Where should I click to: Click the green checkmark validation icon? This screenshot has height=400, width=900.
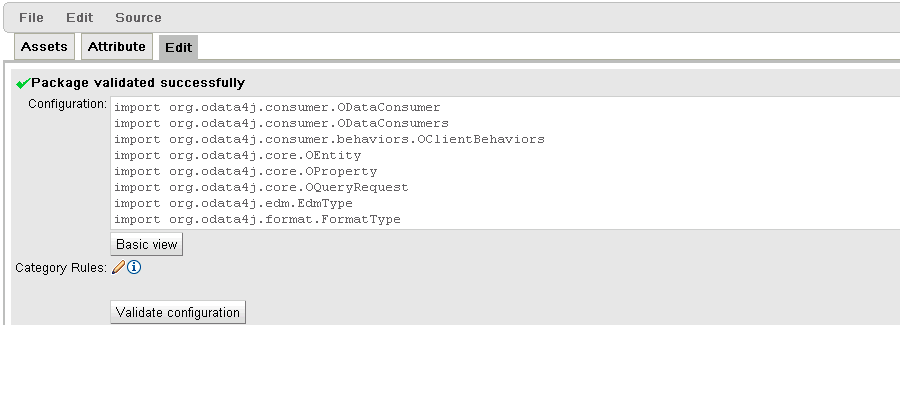click(23, 84)
